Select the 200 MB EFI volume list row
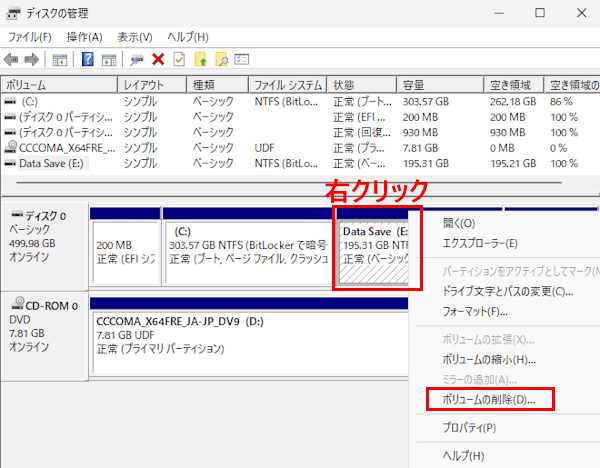Viewport: 600px width, 468px height. (300, 117)
